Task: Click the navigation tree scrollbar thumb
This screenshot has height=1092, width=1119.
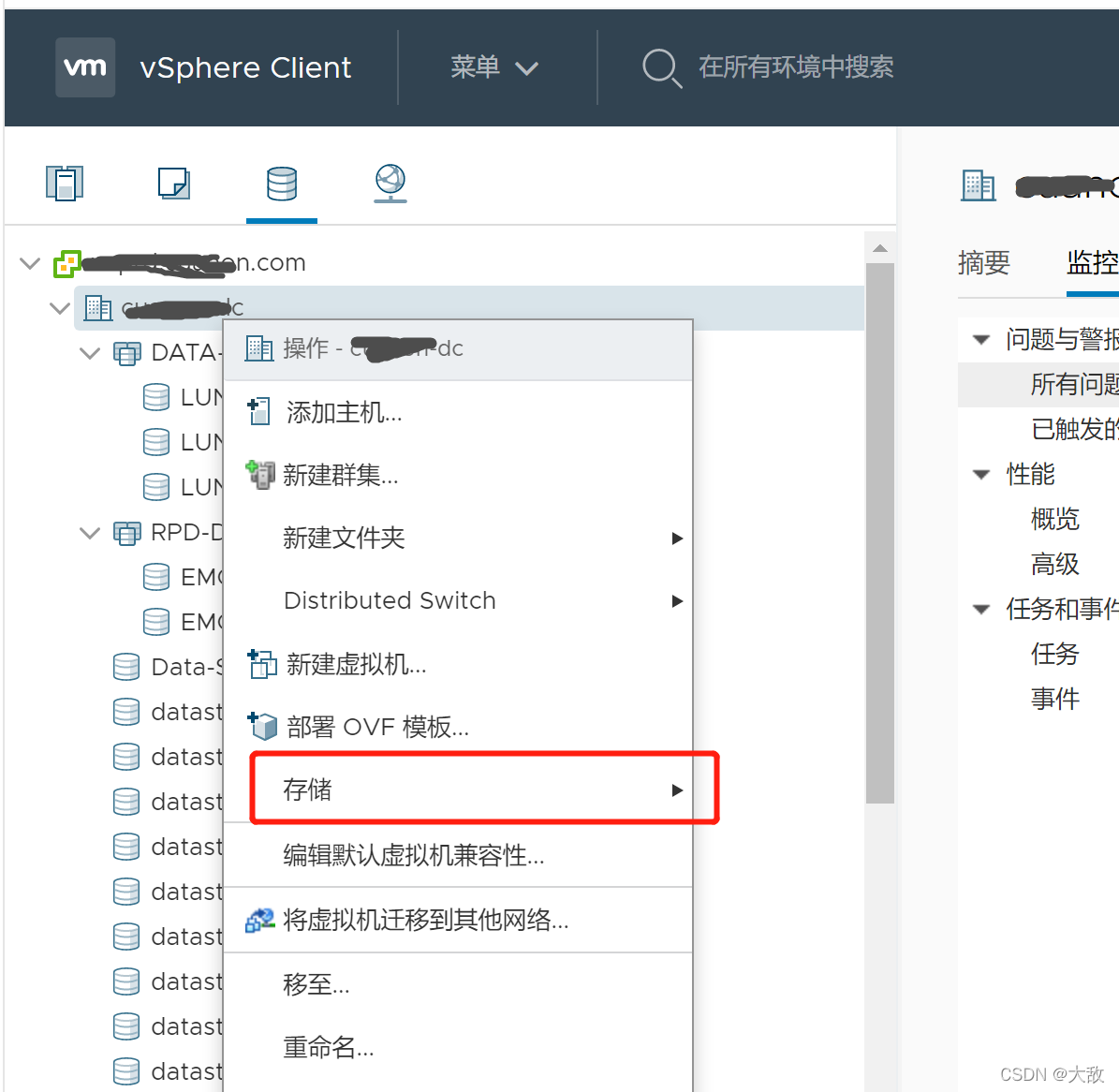Action: coord(880,533)
